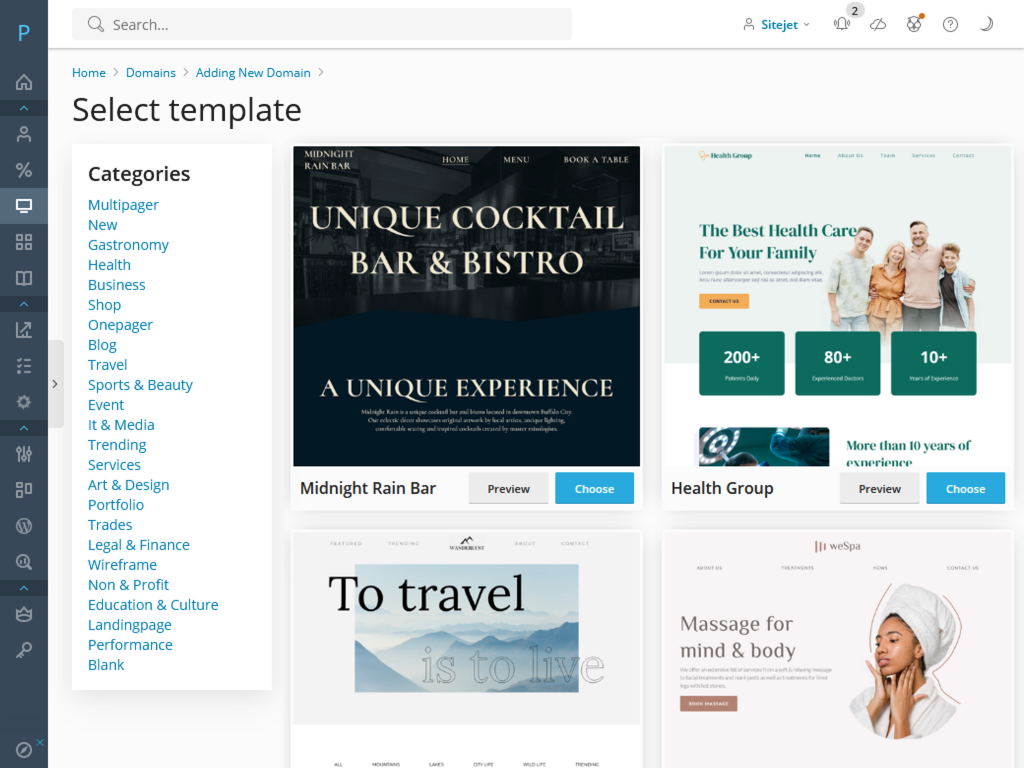Choose the Midnight Rain Bar template
This screenshot has height=768, width=1024.
tap(594, 489)
